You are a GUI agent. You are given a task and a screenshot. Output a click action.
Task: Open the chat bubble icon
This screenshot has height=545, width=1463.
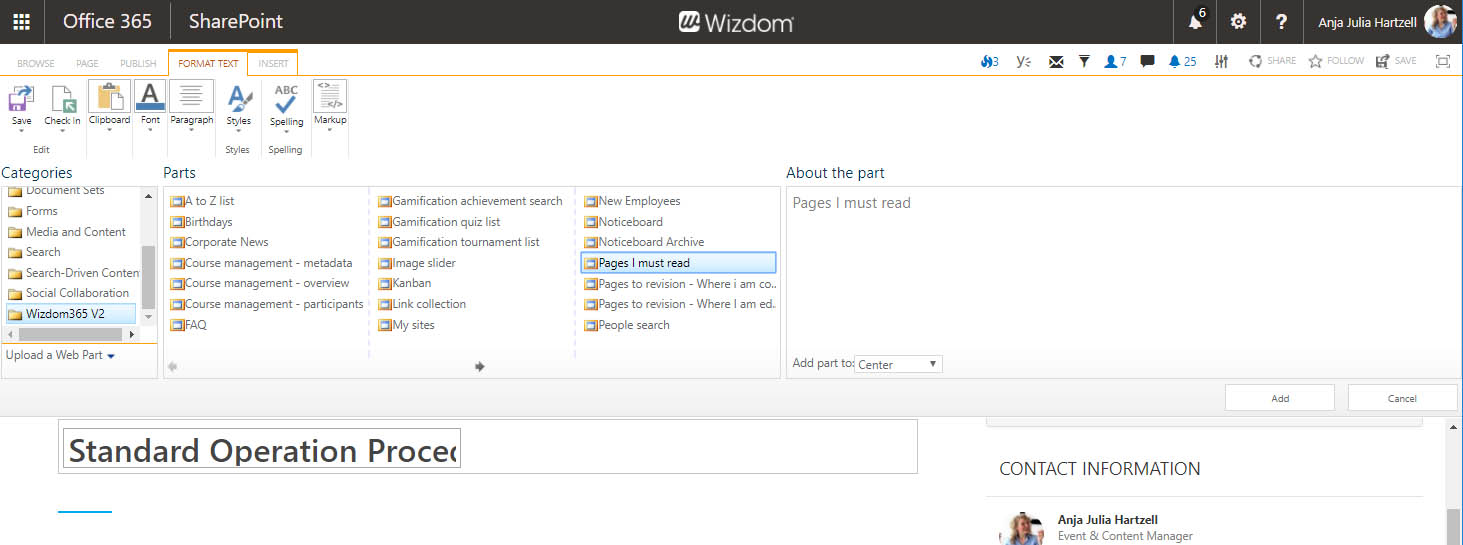click(1148, 61)
